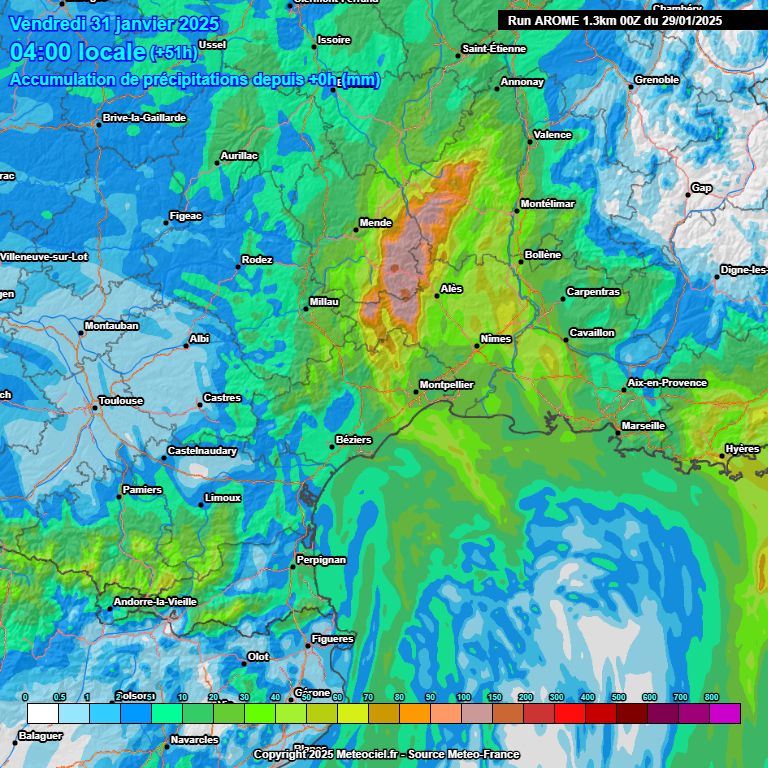Click the bright red 300 mm legend swatch

coord(570,713)
